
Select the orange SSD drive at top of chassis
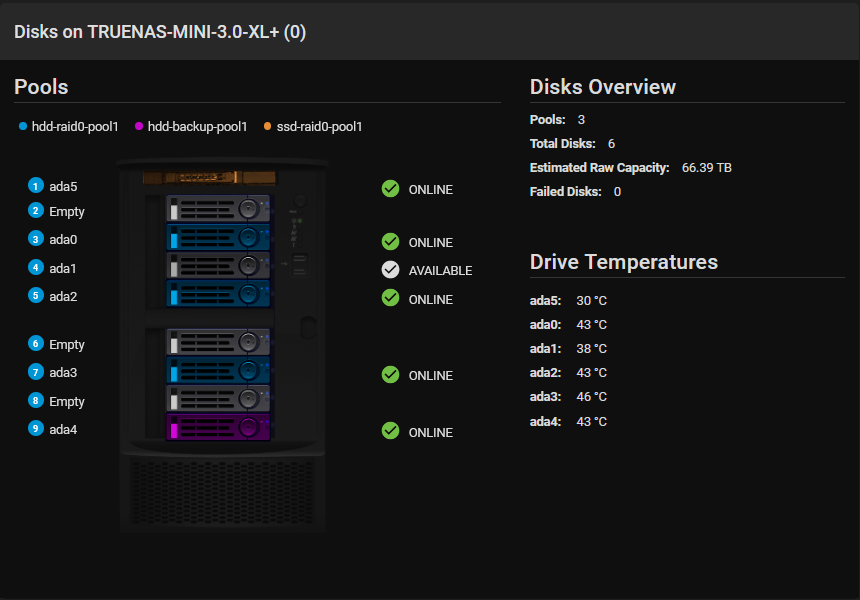[209, 178]
